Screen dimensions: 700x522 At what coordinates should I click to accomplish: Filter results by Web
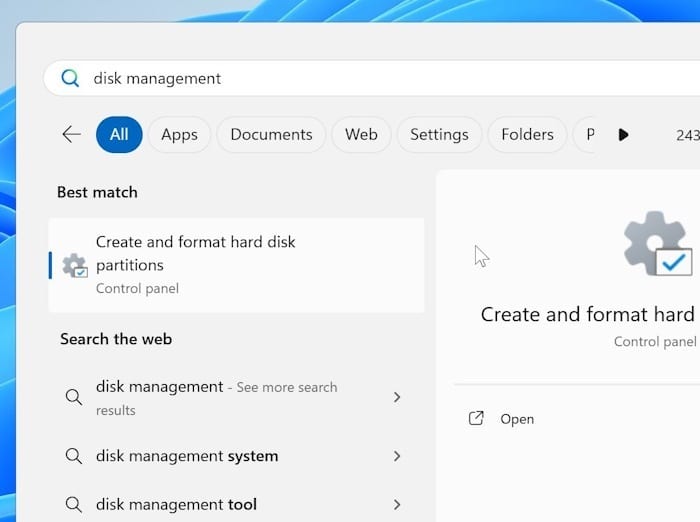361,134
